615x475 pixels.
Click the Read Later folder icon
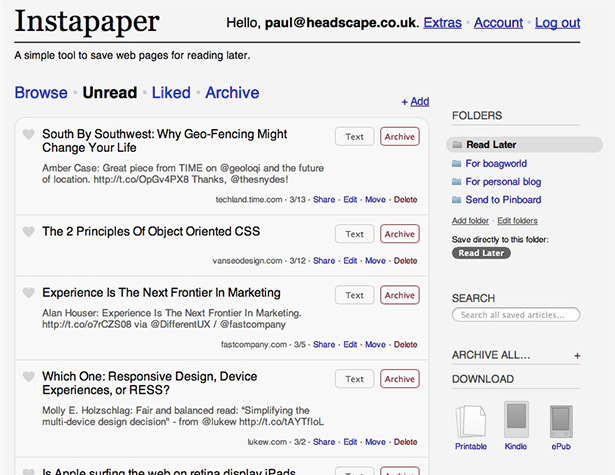click(457, 145)
